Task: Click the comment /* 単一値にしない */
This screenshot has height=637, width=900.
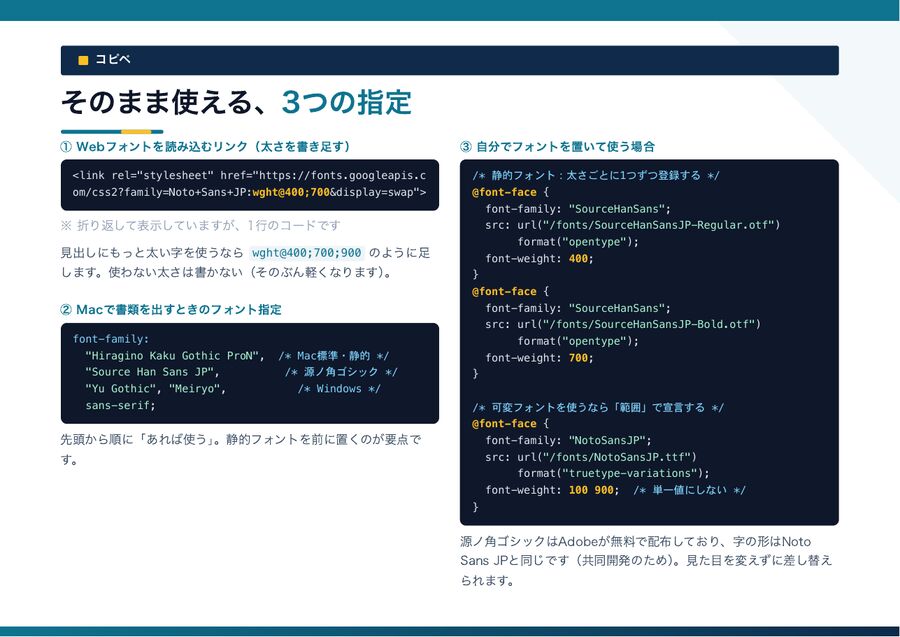Action: [x=689, y=490]
